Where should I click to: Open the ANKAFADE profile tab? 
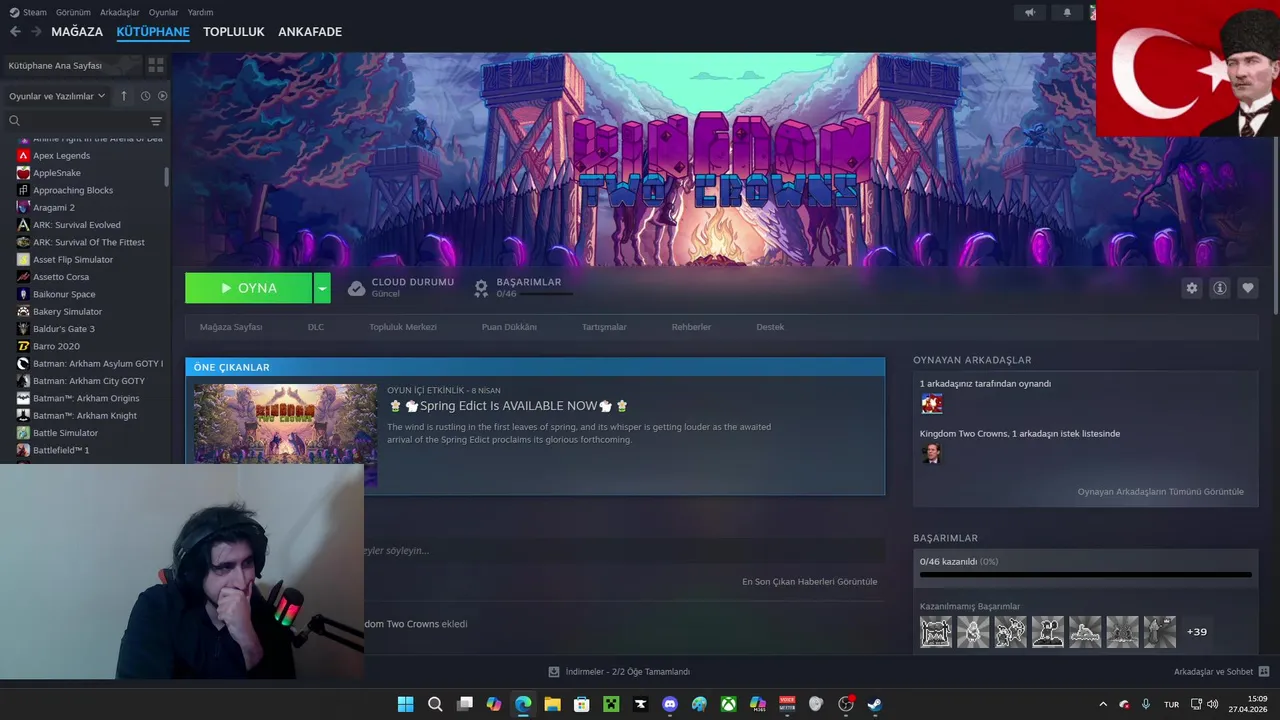pos(310,32)
